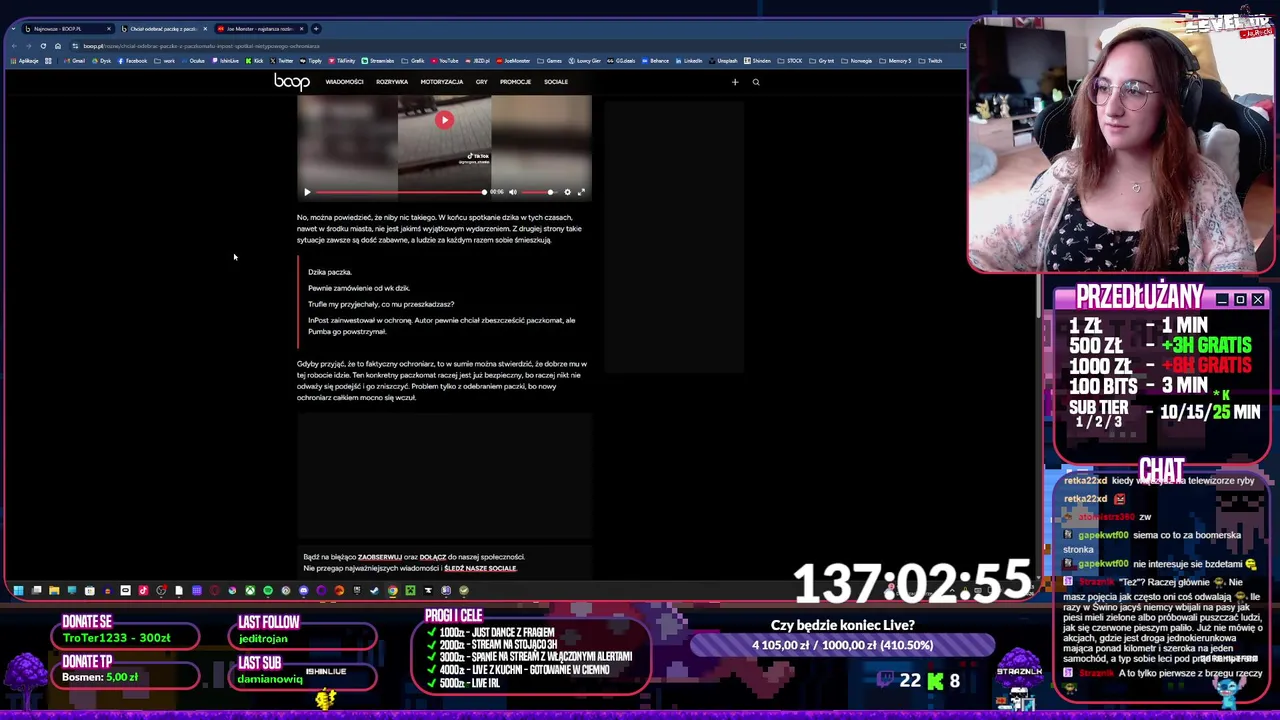Go to the GRY section
This screenshot has width=1280, height=720.
point(482,82)
